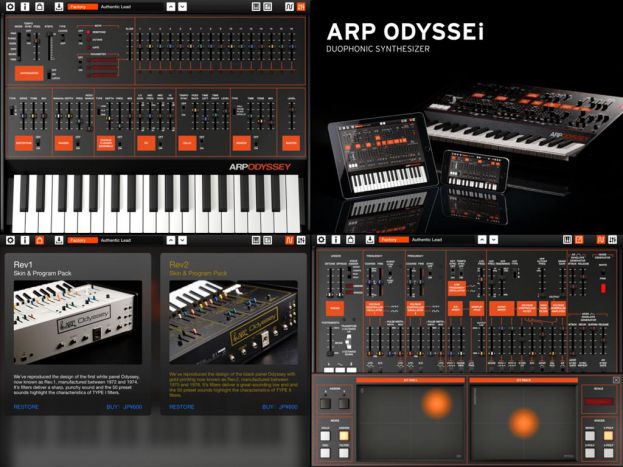
Task: Toggle Chorus/Flanger/Ensemble on/off switch
Action: (x=120, y=143)
